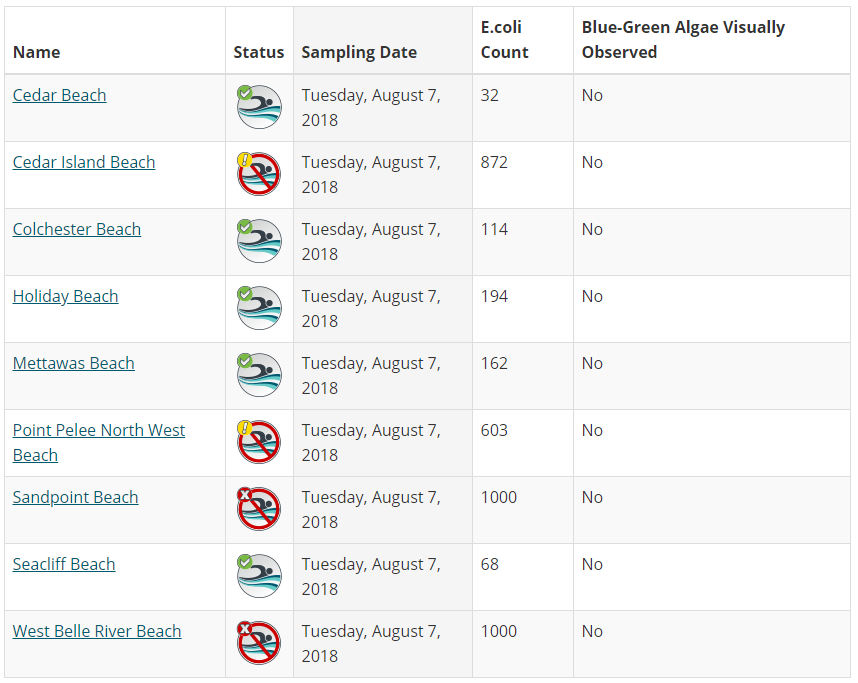Open the Cedar Beach link
The image size is (858, 683).
[x=59, y=95]
